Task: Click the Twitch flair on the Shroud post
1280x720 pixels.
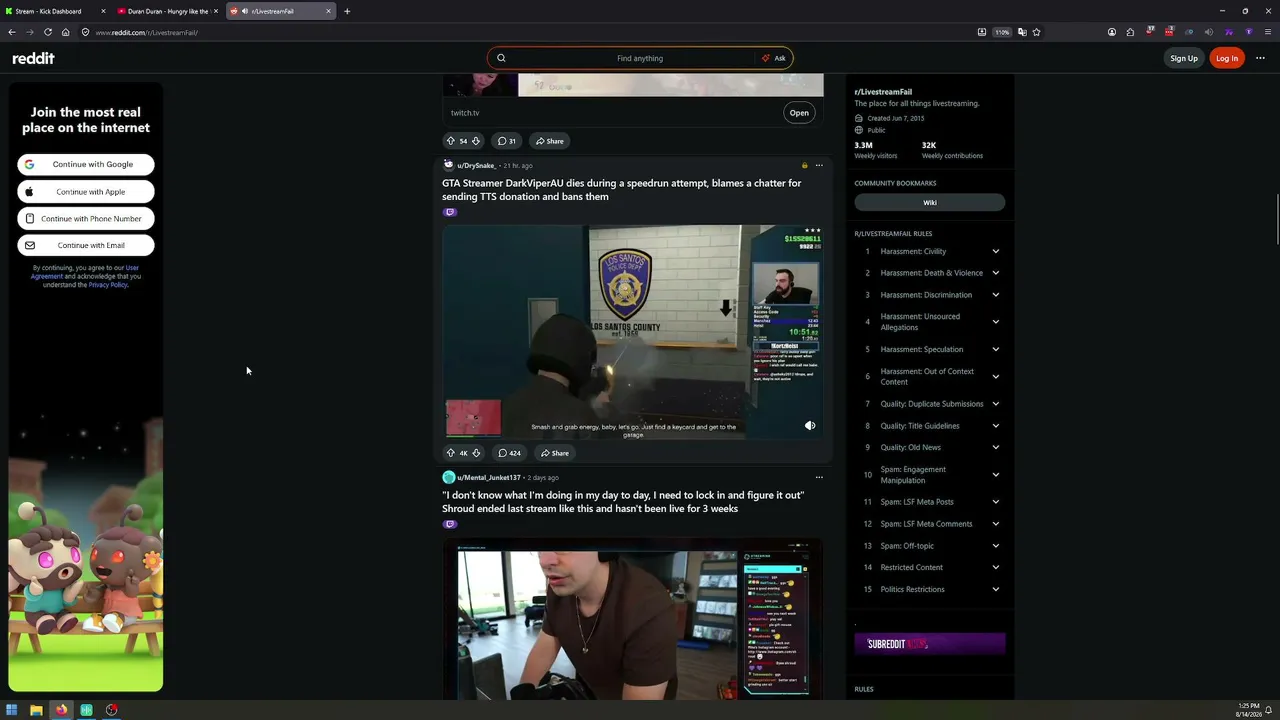Action: click(450, 524)
